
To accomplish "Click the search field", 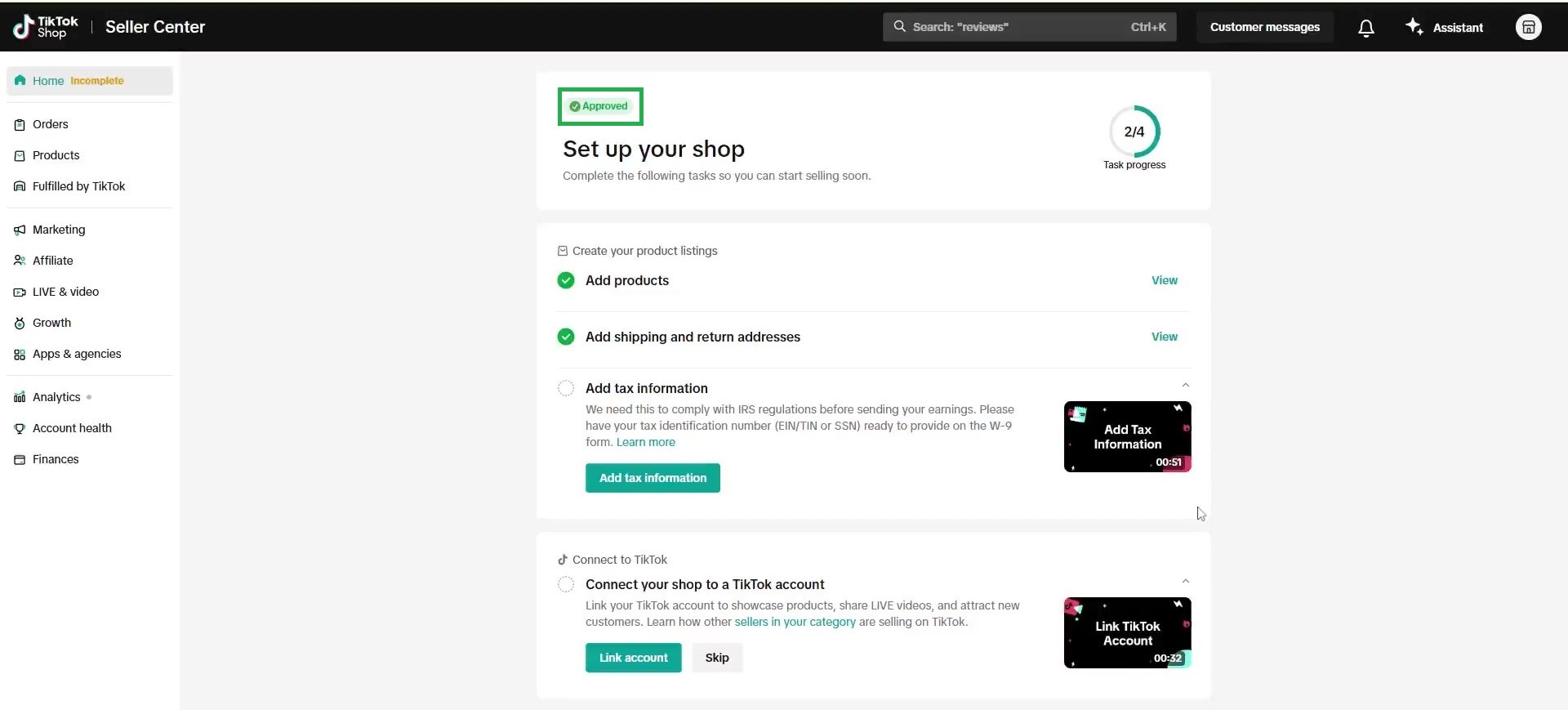I will (1029, 27).
